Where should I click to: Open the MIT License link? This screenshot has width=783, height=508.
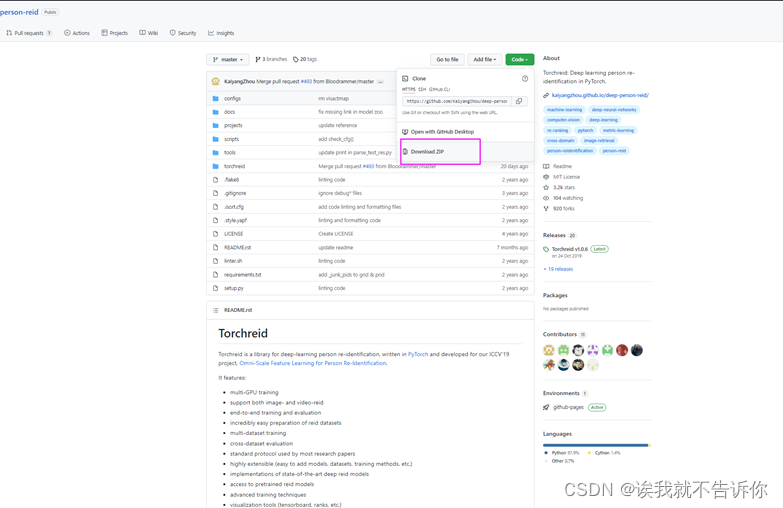pyautogui.click(x=561, y=177)
